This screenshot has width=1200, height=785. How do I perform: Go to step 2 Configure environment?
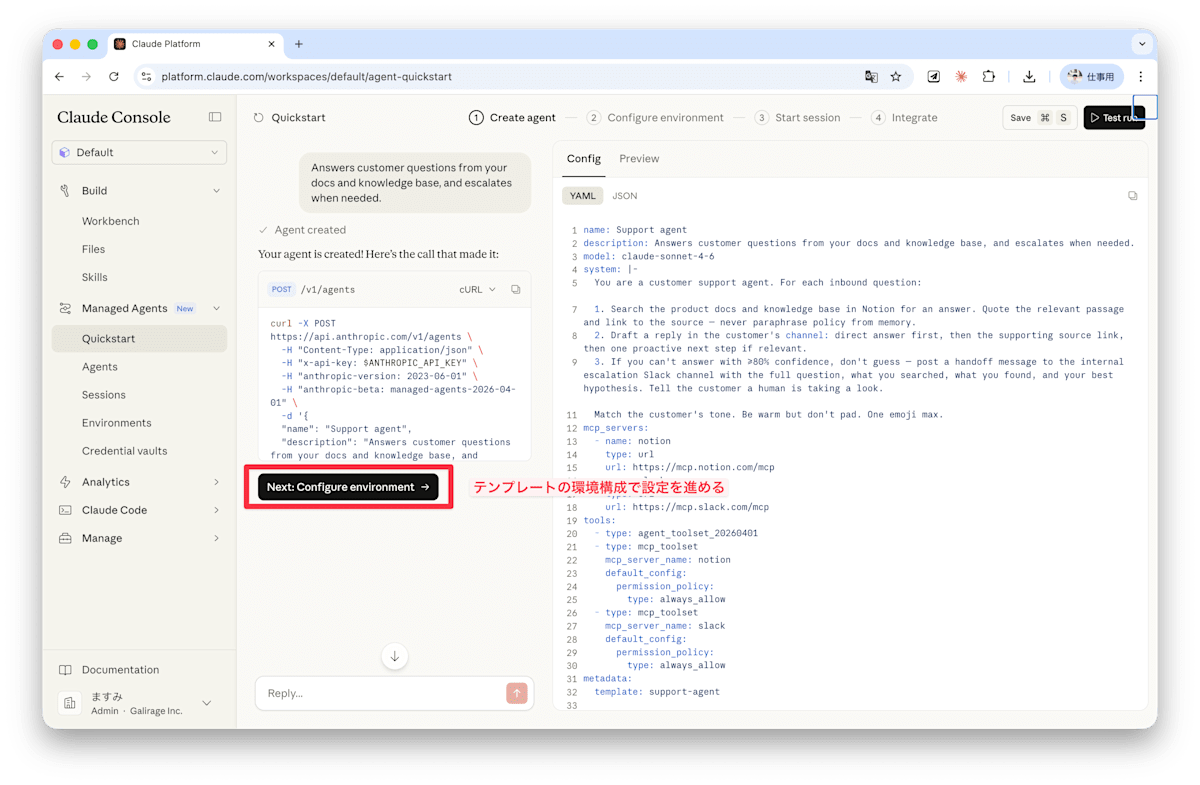pos(655,117)
